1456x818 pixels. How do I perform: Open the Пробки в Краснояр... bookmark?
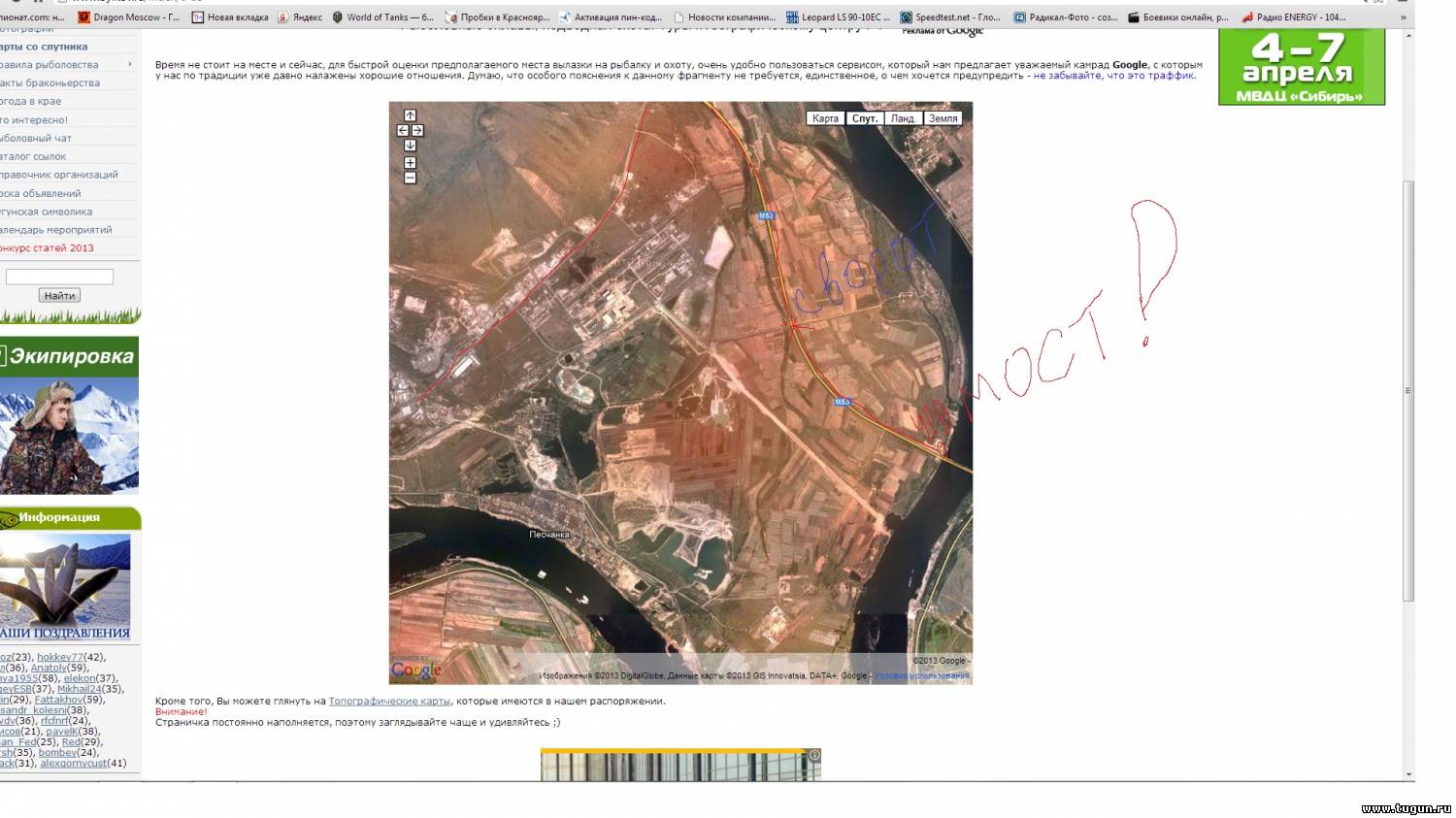498,17
